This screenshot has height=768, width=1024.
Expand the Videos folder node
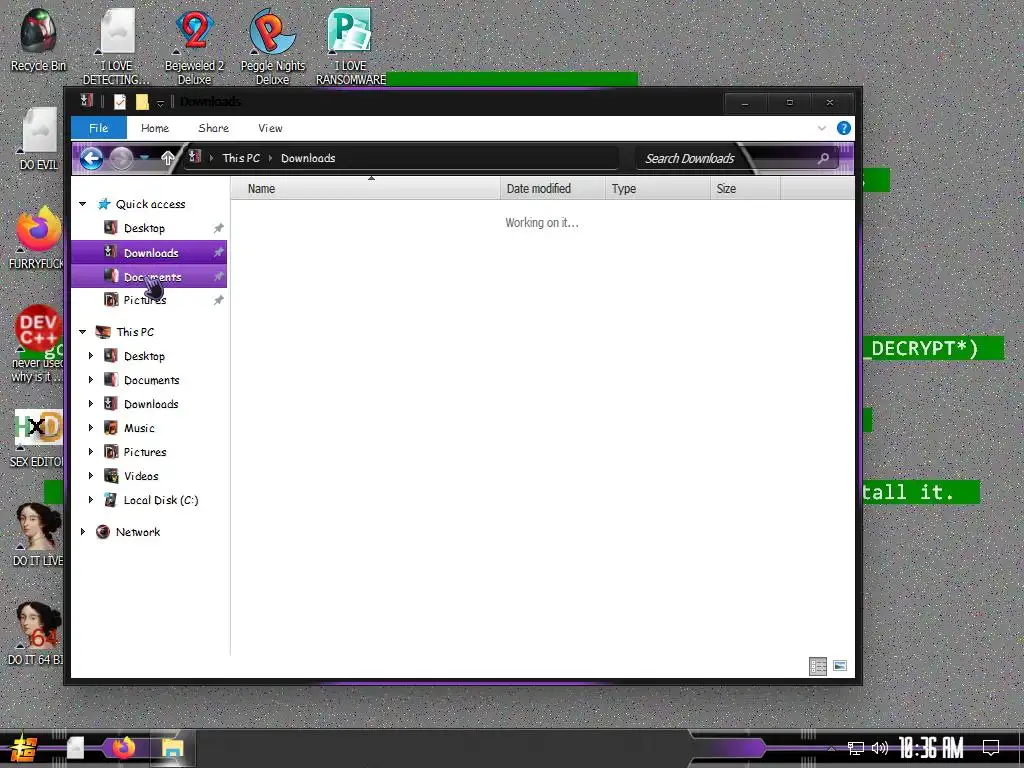pos(91,475)
